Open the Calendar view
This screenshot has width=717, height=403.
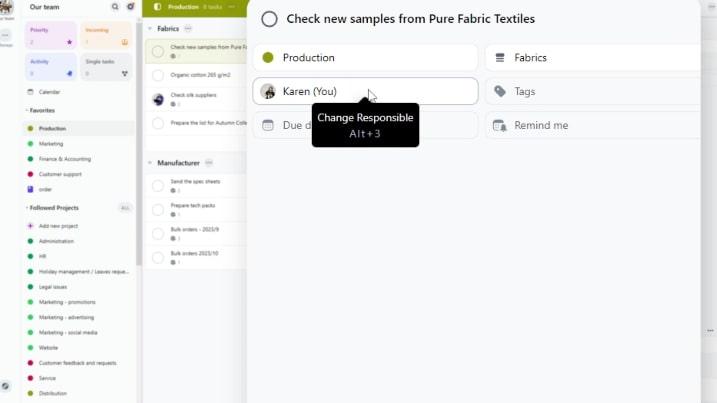[49, 92]
